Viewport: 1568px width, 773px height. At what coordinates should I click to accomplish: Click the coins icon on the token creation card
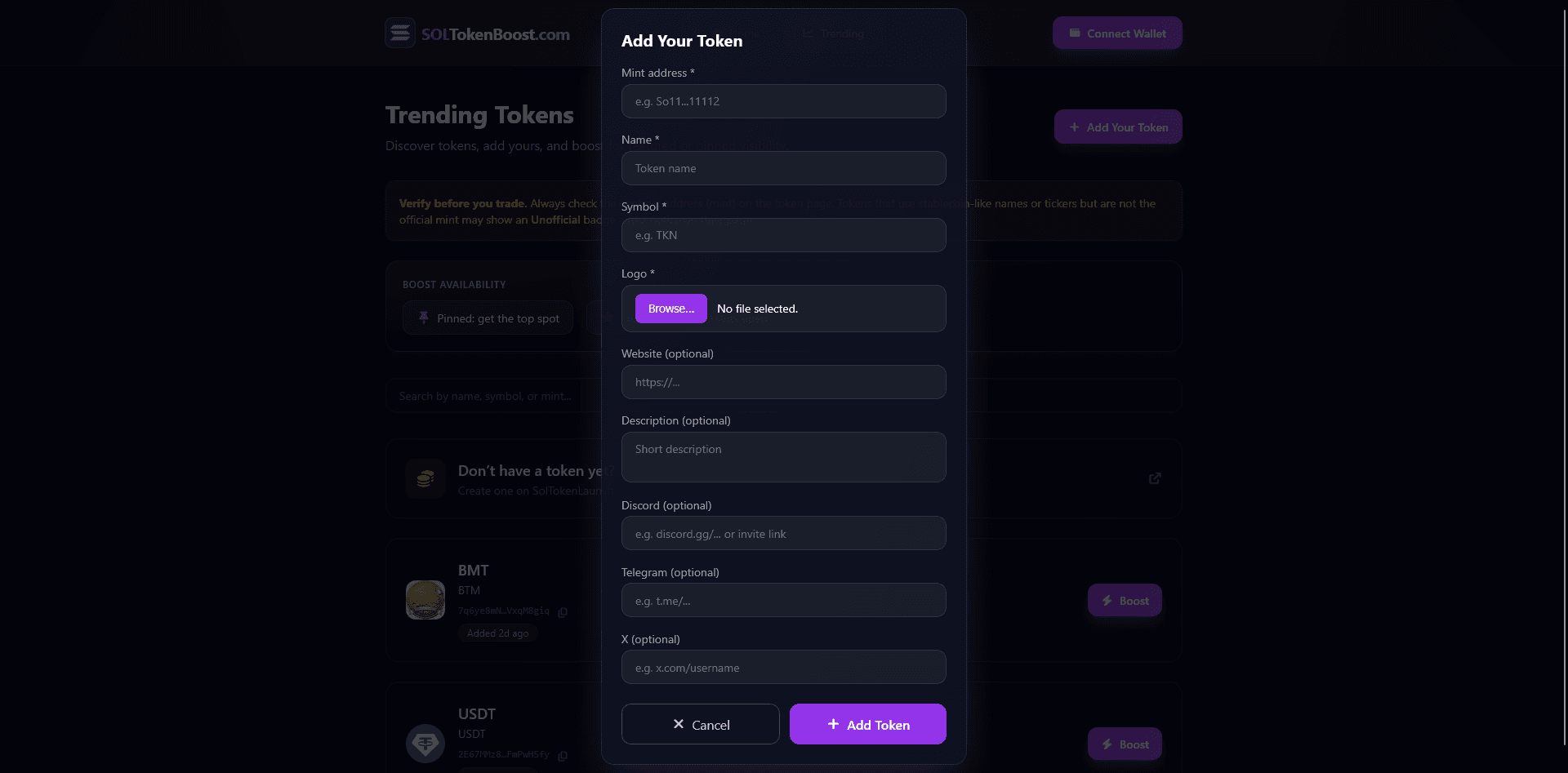point(425,478)
